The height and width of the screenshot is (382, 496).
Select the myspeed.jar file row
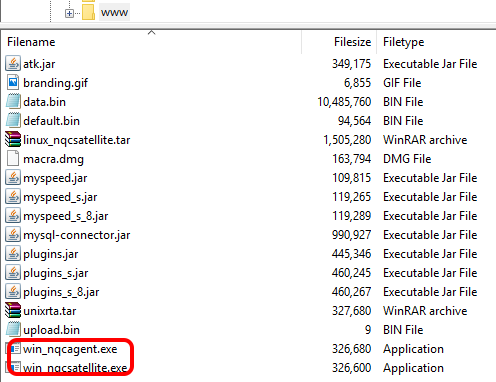pos(248,178)
